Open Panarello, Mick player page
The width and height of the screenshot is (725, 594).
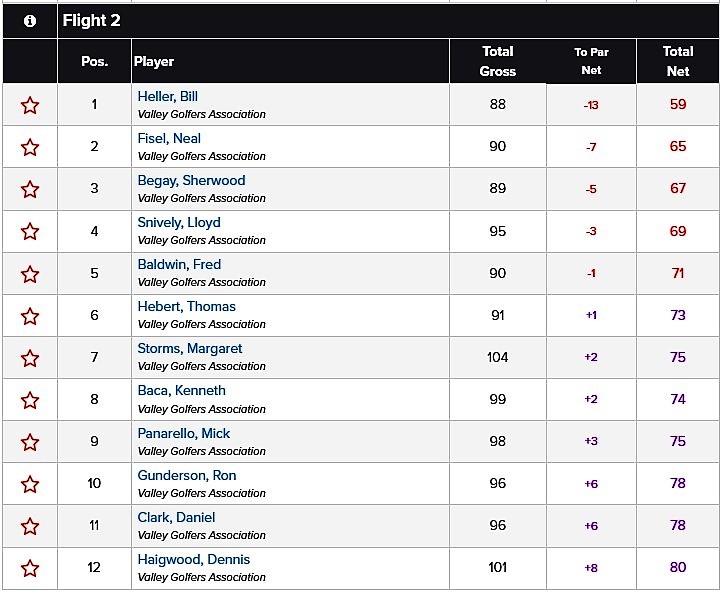[x=184, y=433]
